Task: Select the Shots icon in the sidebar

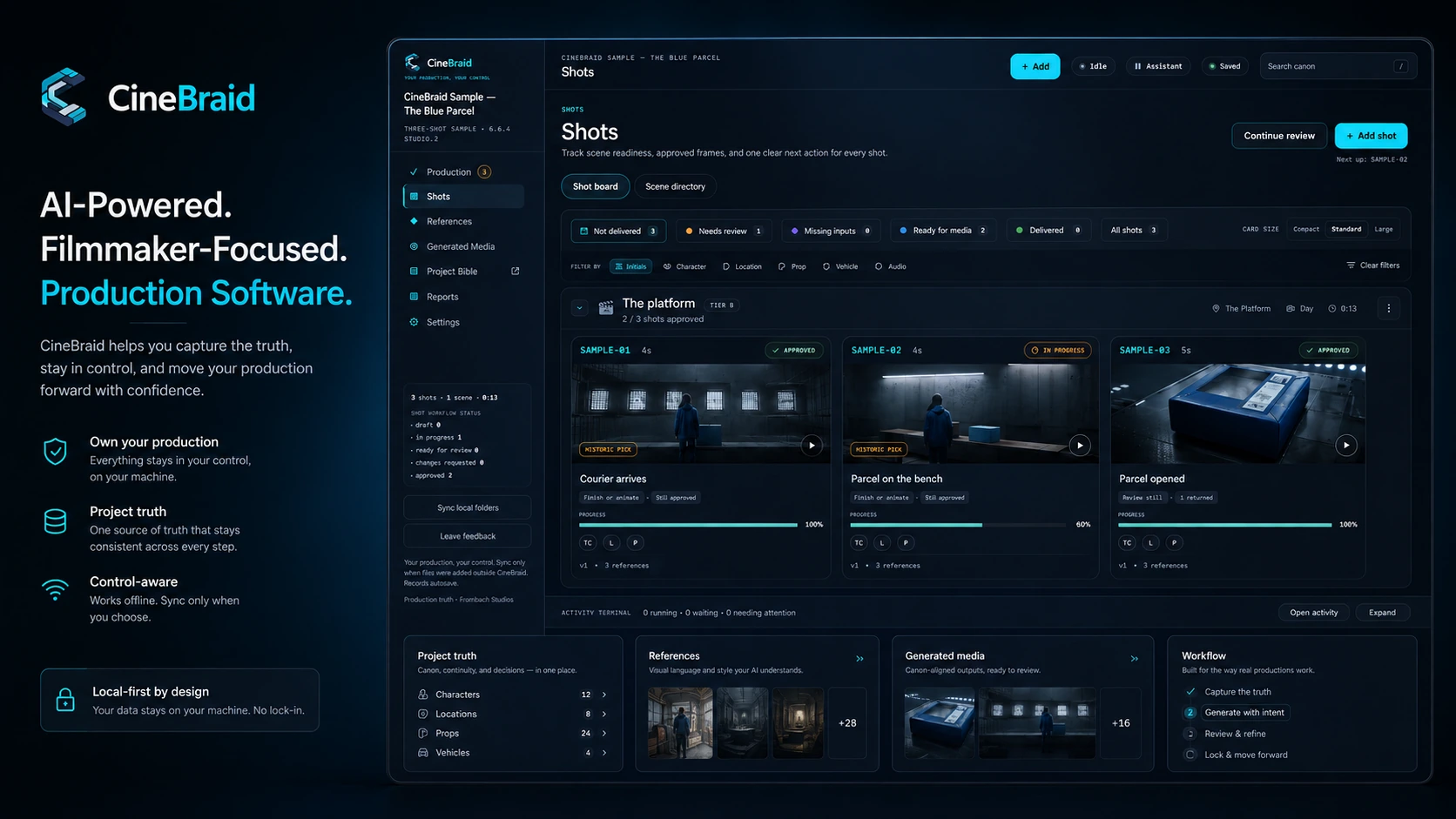Action: [415, 197]
